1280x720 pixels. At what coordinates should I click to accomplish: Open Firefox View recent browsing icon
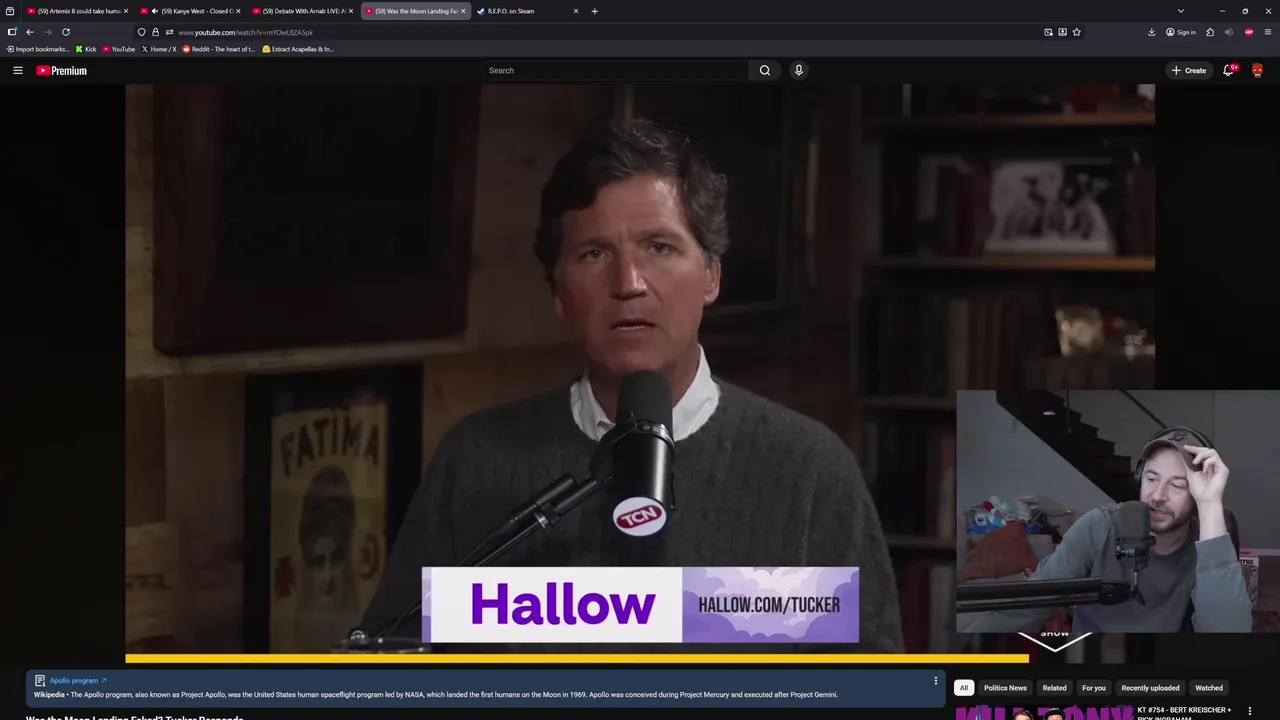coord(10,11)
